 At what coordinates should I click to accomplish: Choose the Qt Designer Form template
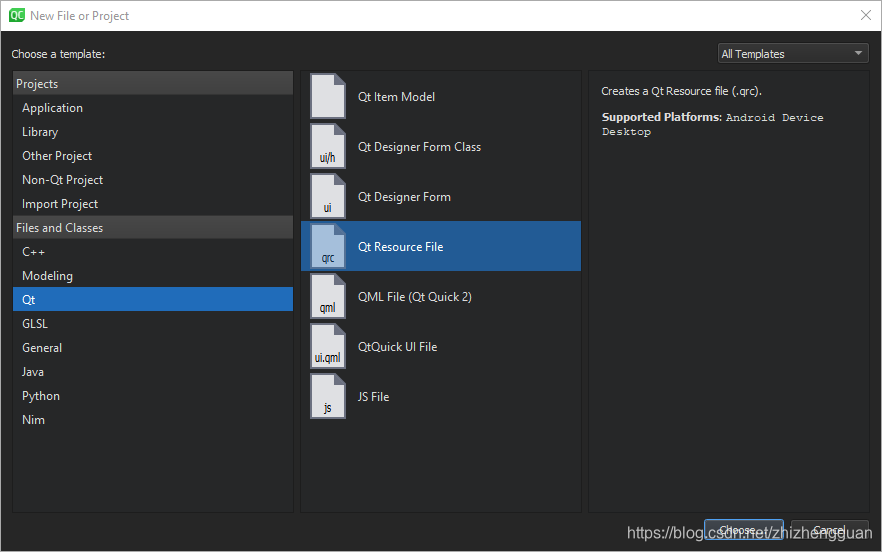point(441,196)
